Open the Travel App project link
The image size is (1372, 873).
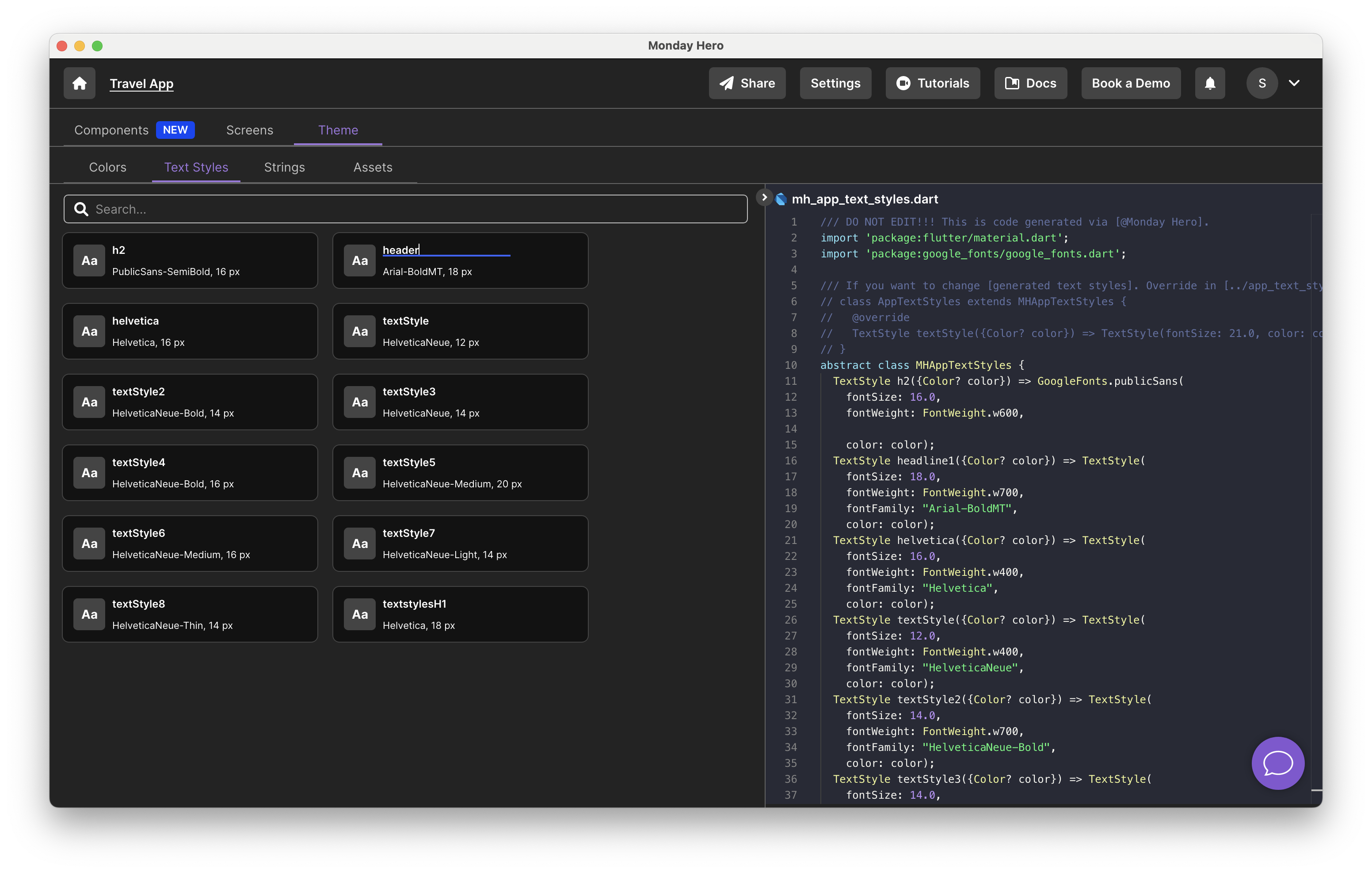(x=141, y=84)
